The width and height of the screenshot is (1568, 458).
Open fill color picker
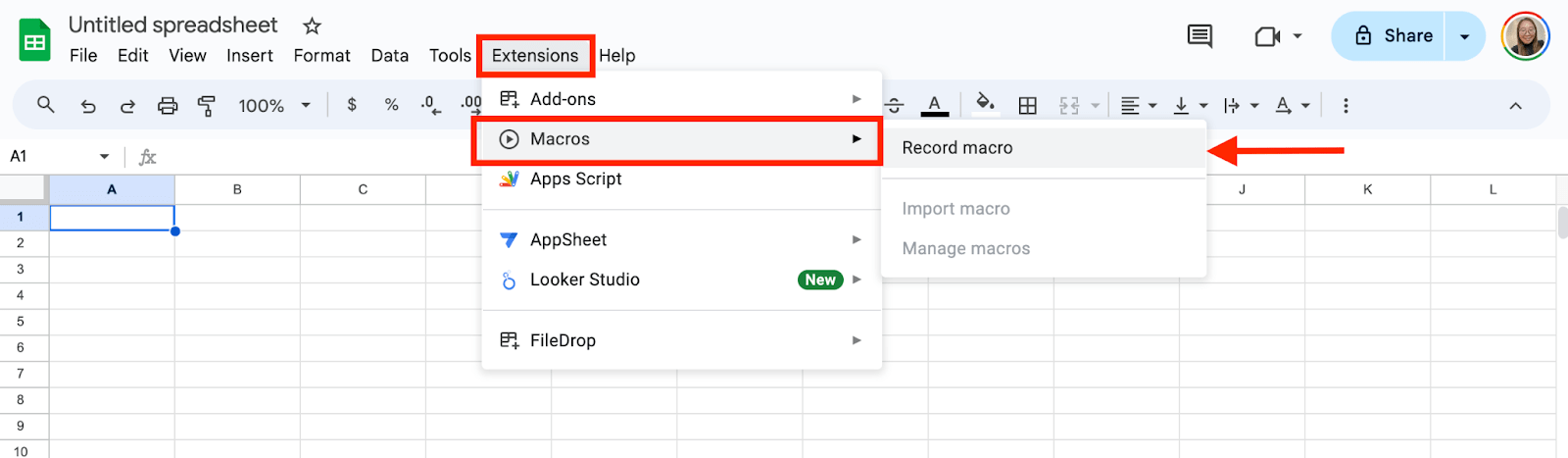tap(985, 103)
